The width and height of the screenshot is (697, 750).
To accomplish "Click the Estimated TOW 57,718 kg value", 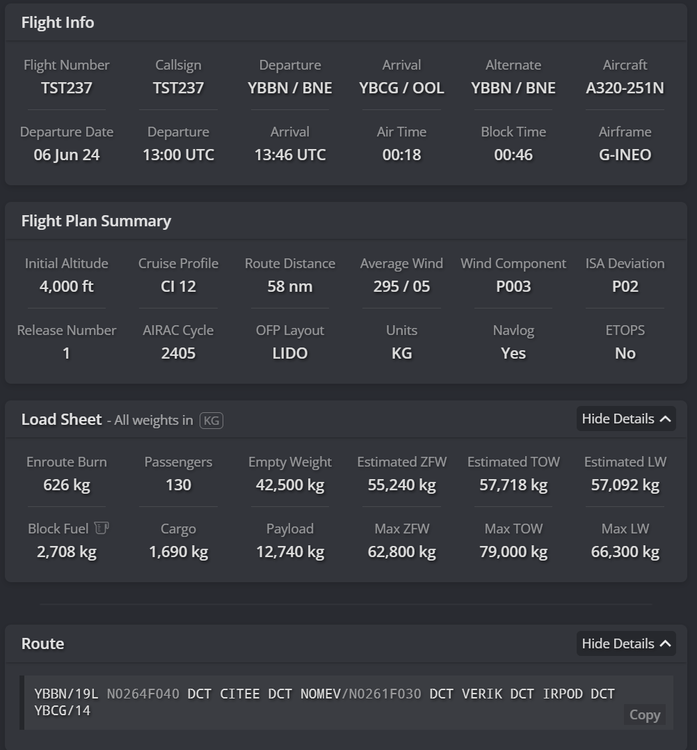I will click(x=513, y=485).
